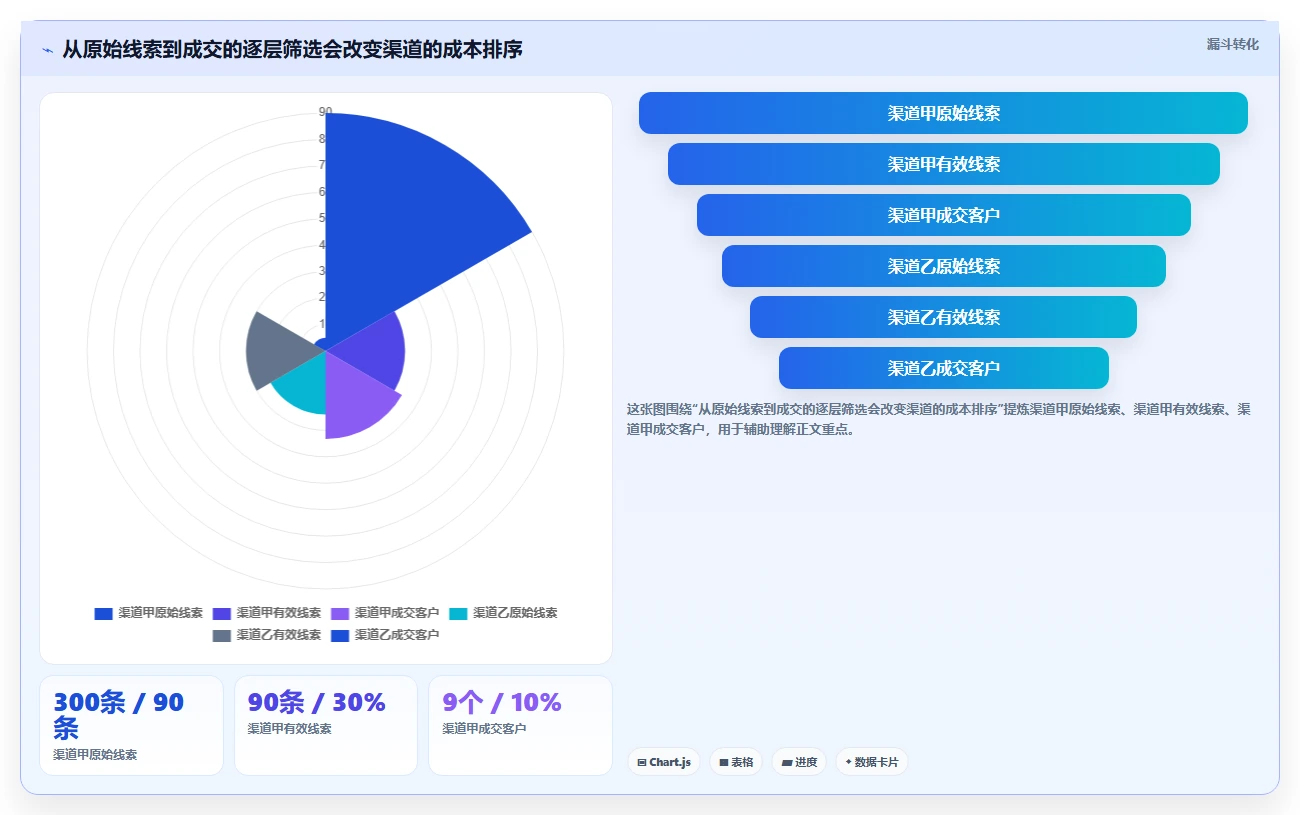Viewport: 1300px width, 815px height.
Task: Click the star icon in 数据卡片 chip
Action: (x=849, y=762)
